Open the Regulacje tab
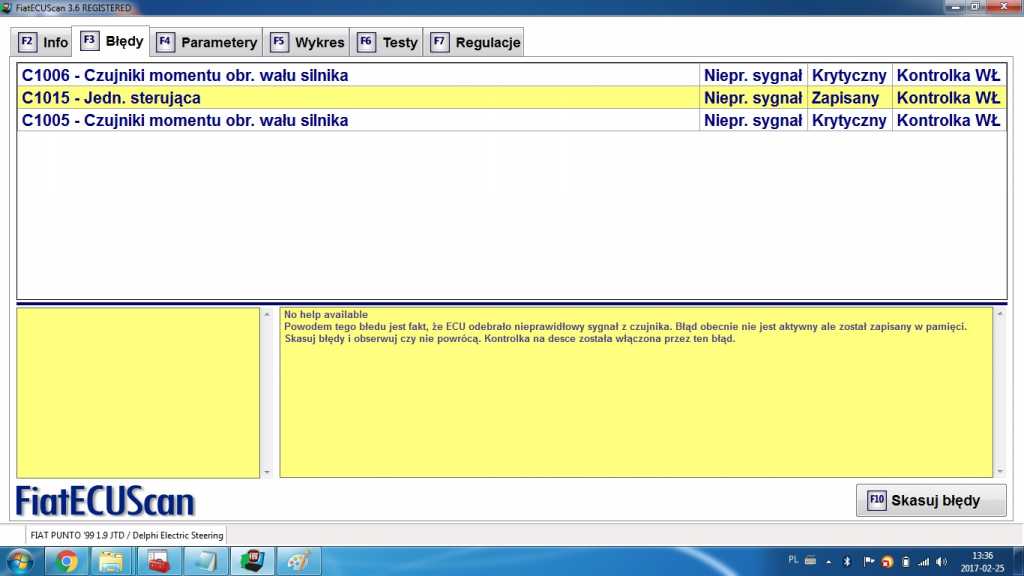Screen dimensions: 1024x576 pyautogui.click(x=476, y=42)
